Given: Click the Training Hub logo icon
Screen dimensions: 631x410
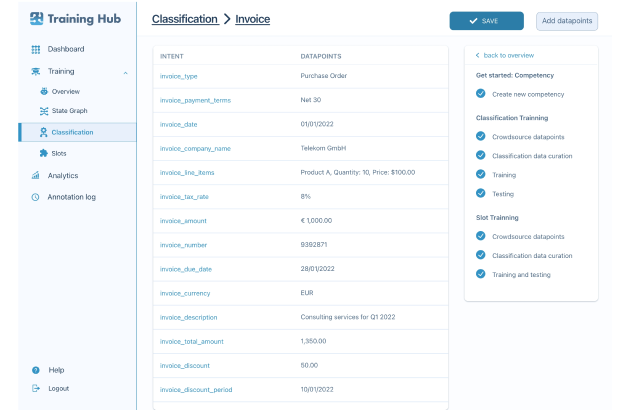Looking at the screenshot, I should 37,18.
